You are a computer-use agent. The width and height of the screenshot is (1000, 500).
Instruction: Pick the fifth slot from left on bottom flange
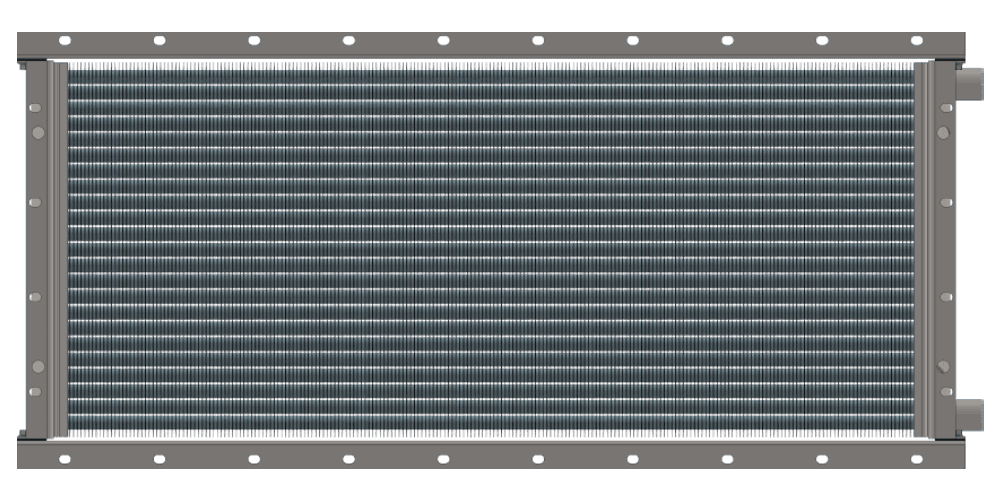point(443,459)
